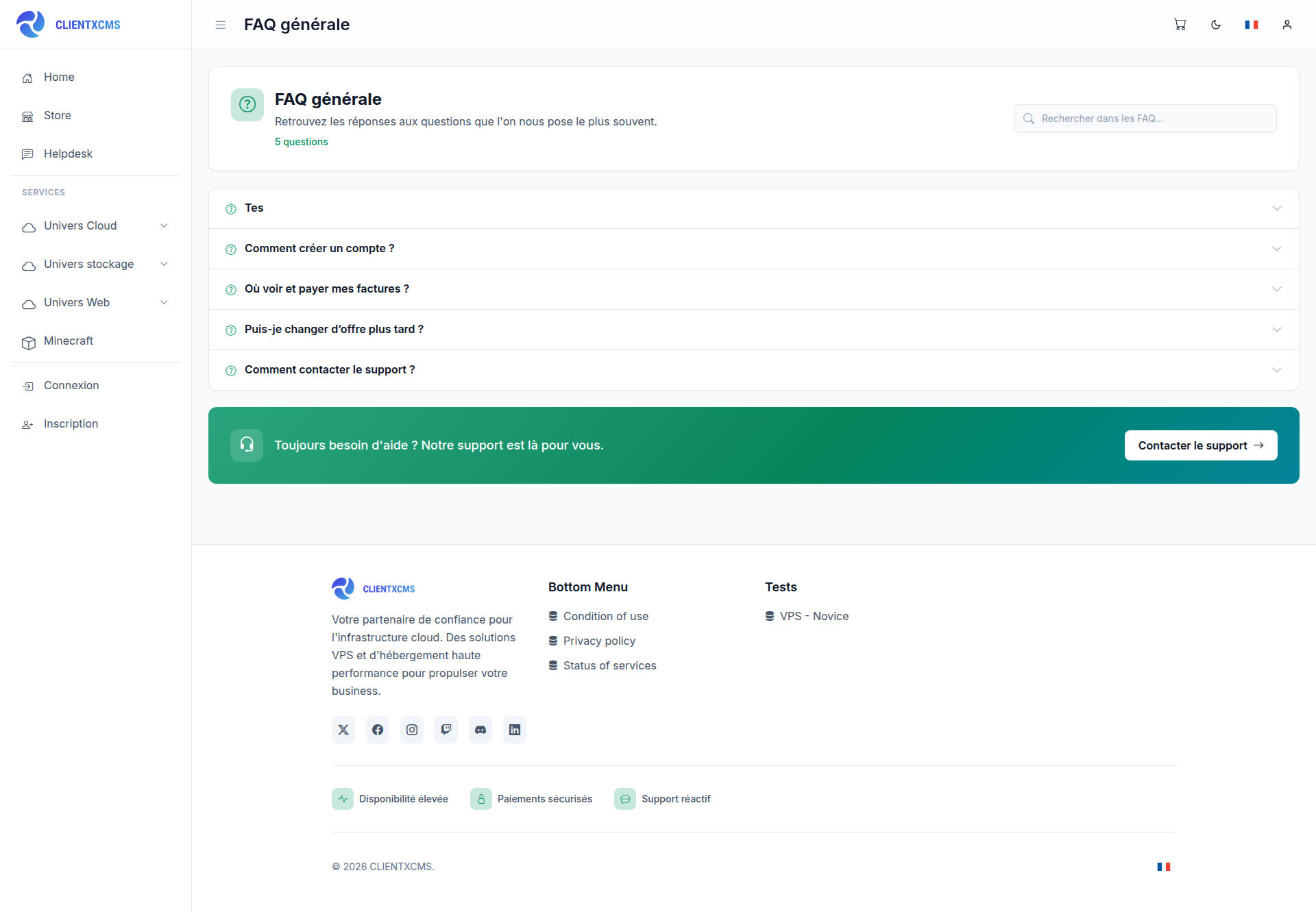Screen dimensions: 1316x912
Task: Open the Twitch social icon
Action: (x=446, y=730)
